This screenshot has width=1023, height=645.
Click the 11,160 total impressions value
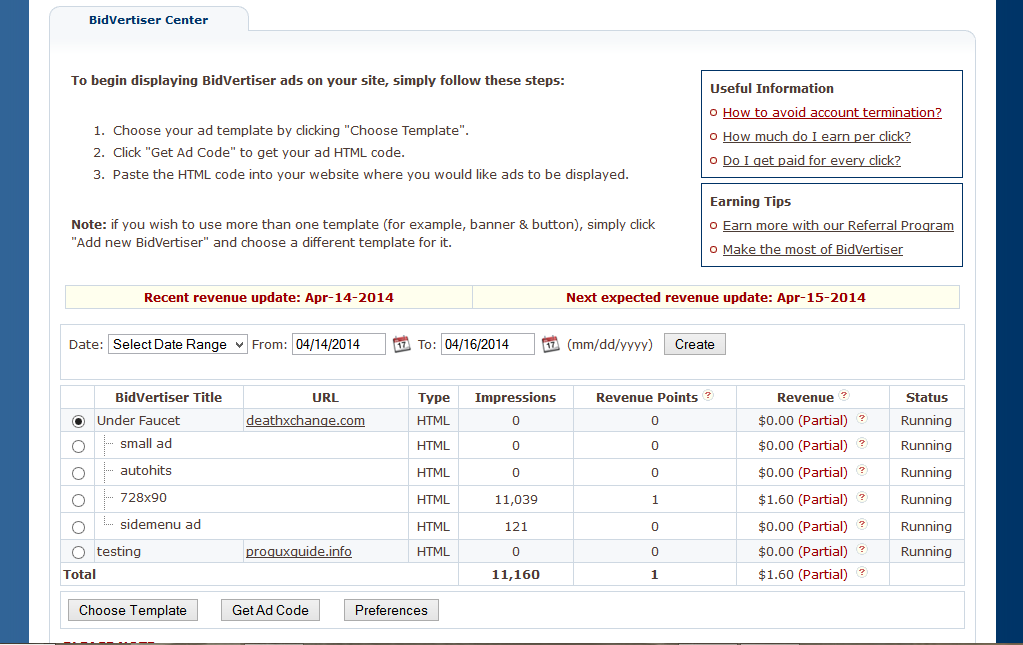point(515,575)
